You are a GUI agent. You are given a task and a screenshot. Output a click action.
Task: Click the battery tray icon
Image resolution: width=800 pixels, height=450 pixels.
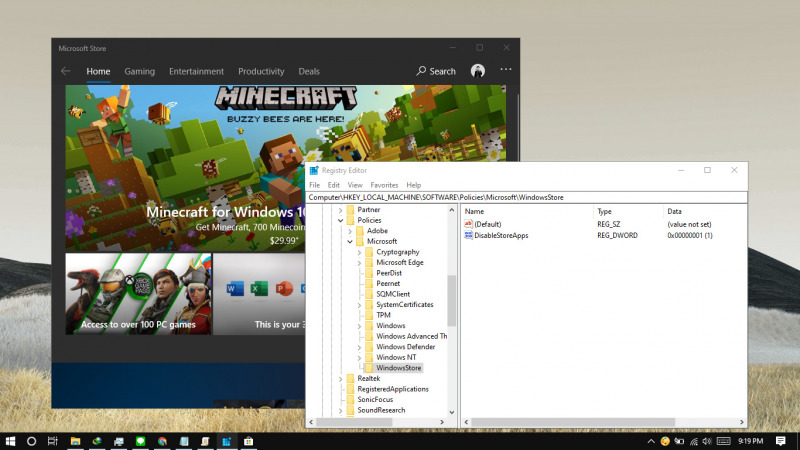click(x=679, y=441)
